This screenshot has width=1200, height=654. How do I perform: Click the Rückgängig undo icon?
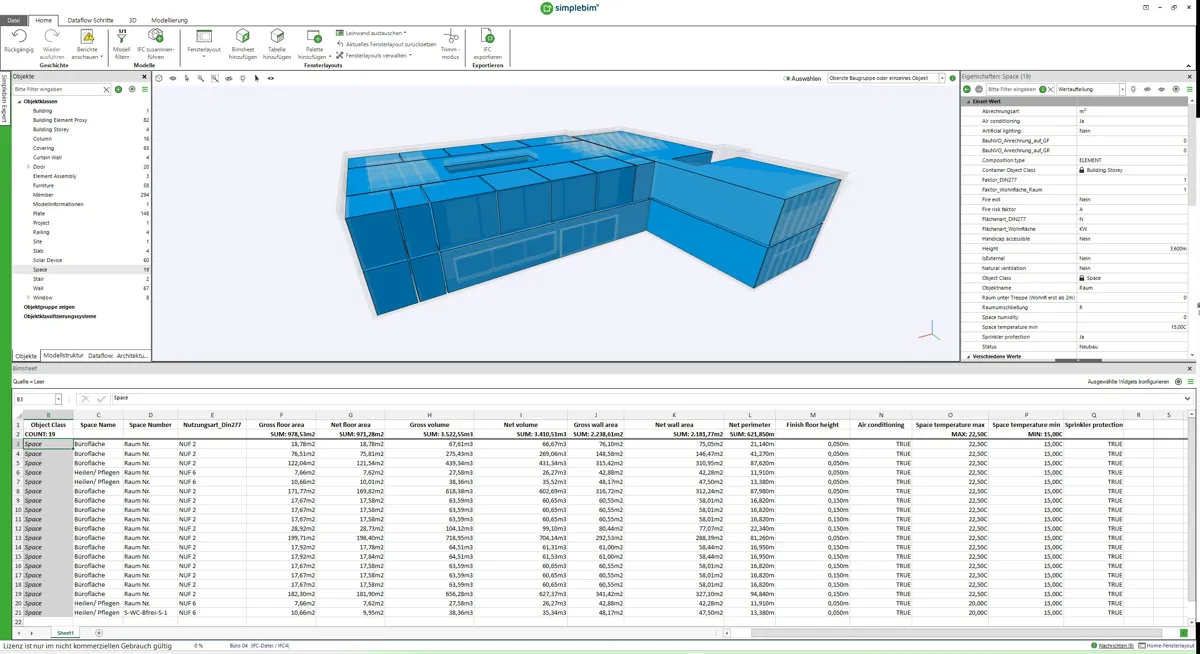click(x=18, y=37)
